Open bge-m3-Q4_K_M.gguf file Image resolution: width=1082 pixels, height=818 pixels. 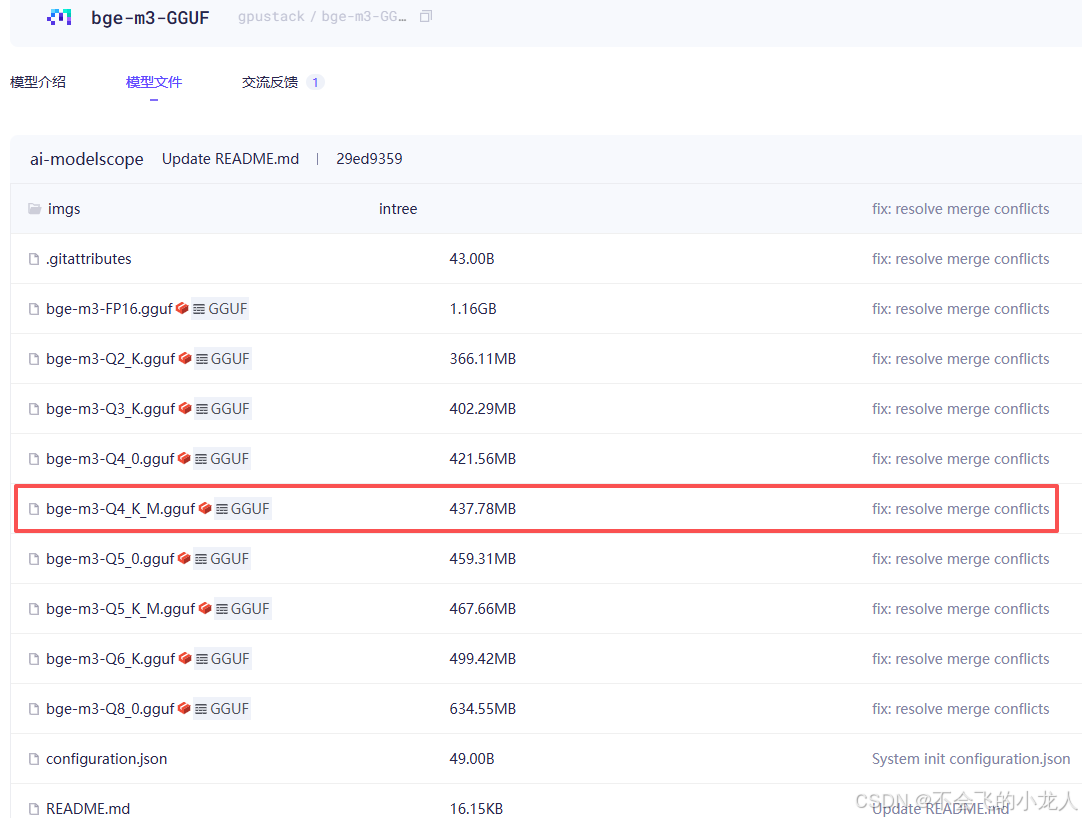(x=121, y=509)
